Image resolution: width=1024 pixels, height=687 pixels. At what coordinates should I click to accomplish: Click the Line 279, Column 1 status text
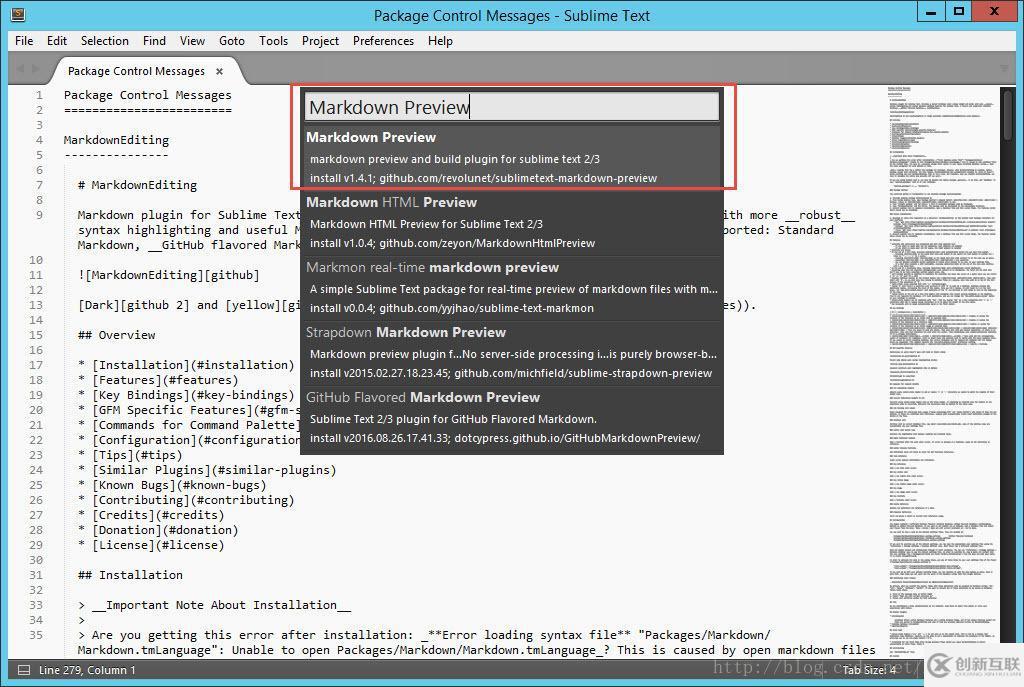click(87, 670)
